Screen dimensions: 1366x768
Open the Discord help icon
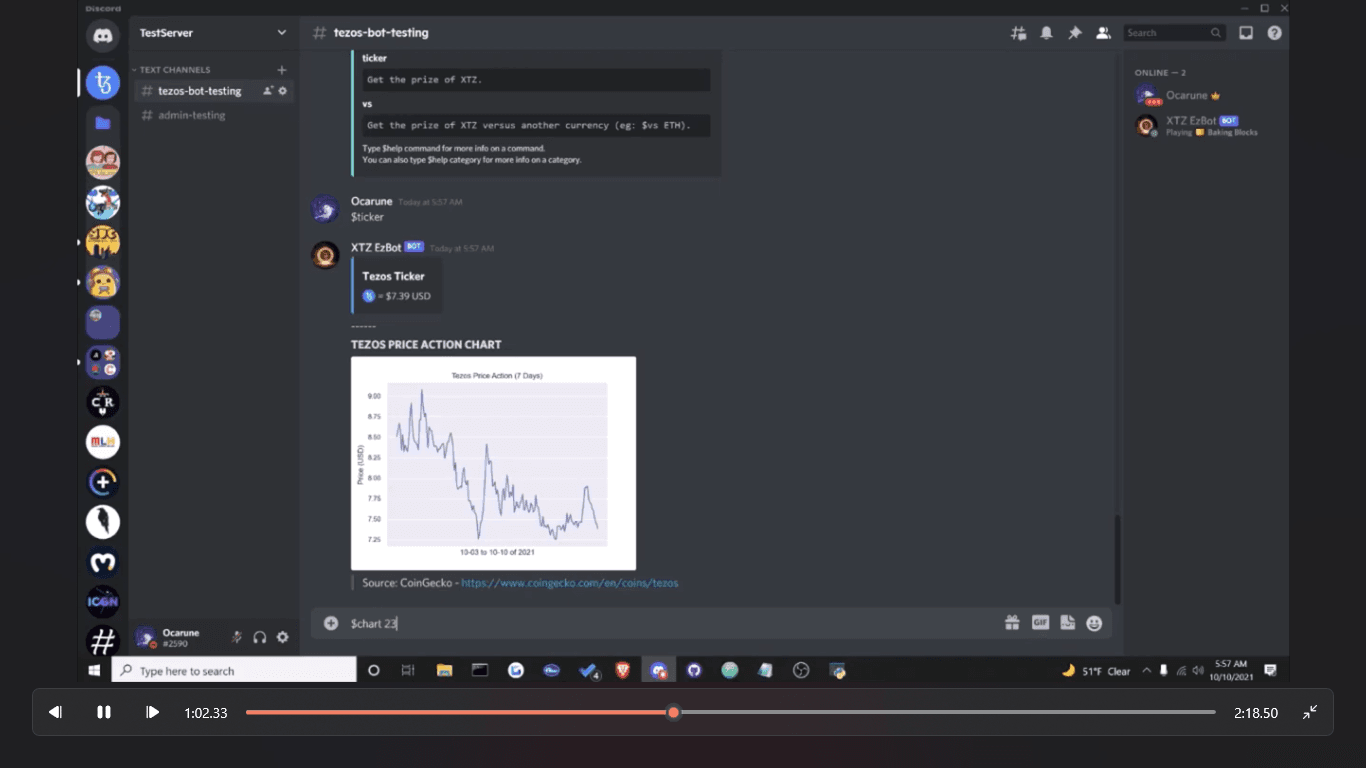coord(1274,33)
